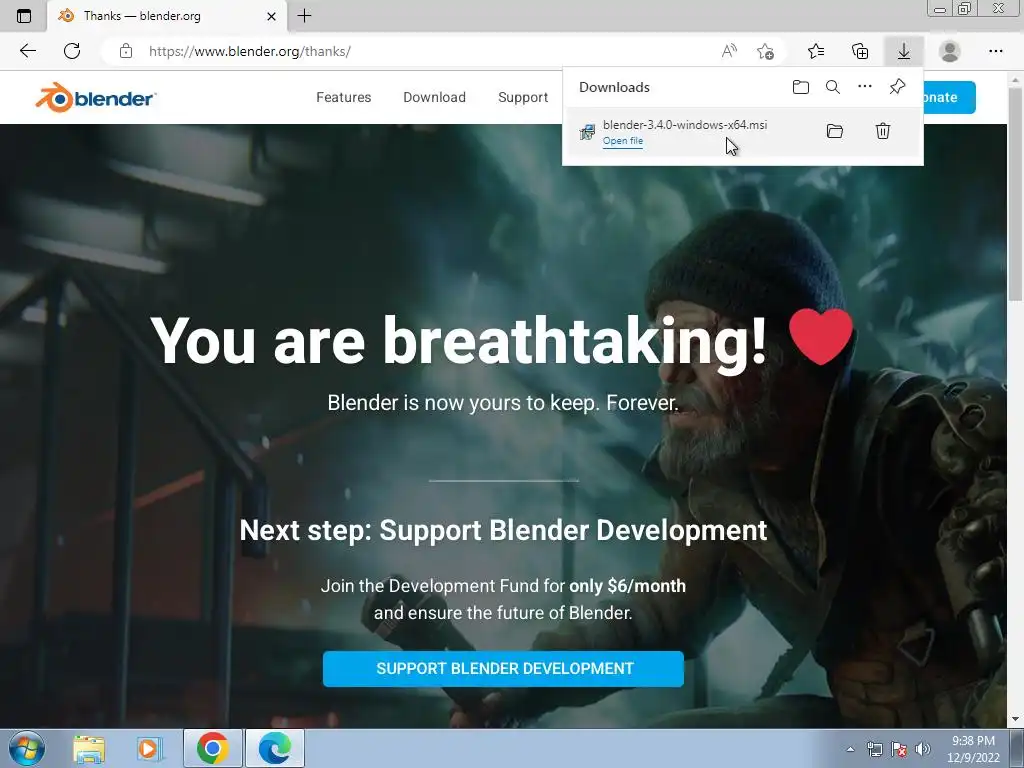View site information lock icon
The height and width of the screenshot is (768, 1024).
pos(126,51)
